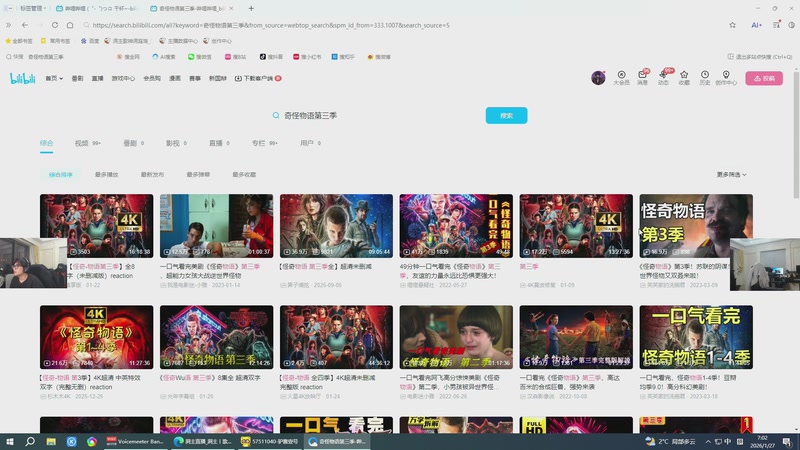800x450 pixels.
Task: Click the pink 投稿 upload button
Action: 764,78
